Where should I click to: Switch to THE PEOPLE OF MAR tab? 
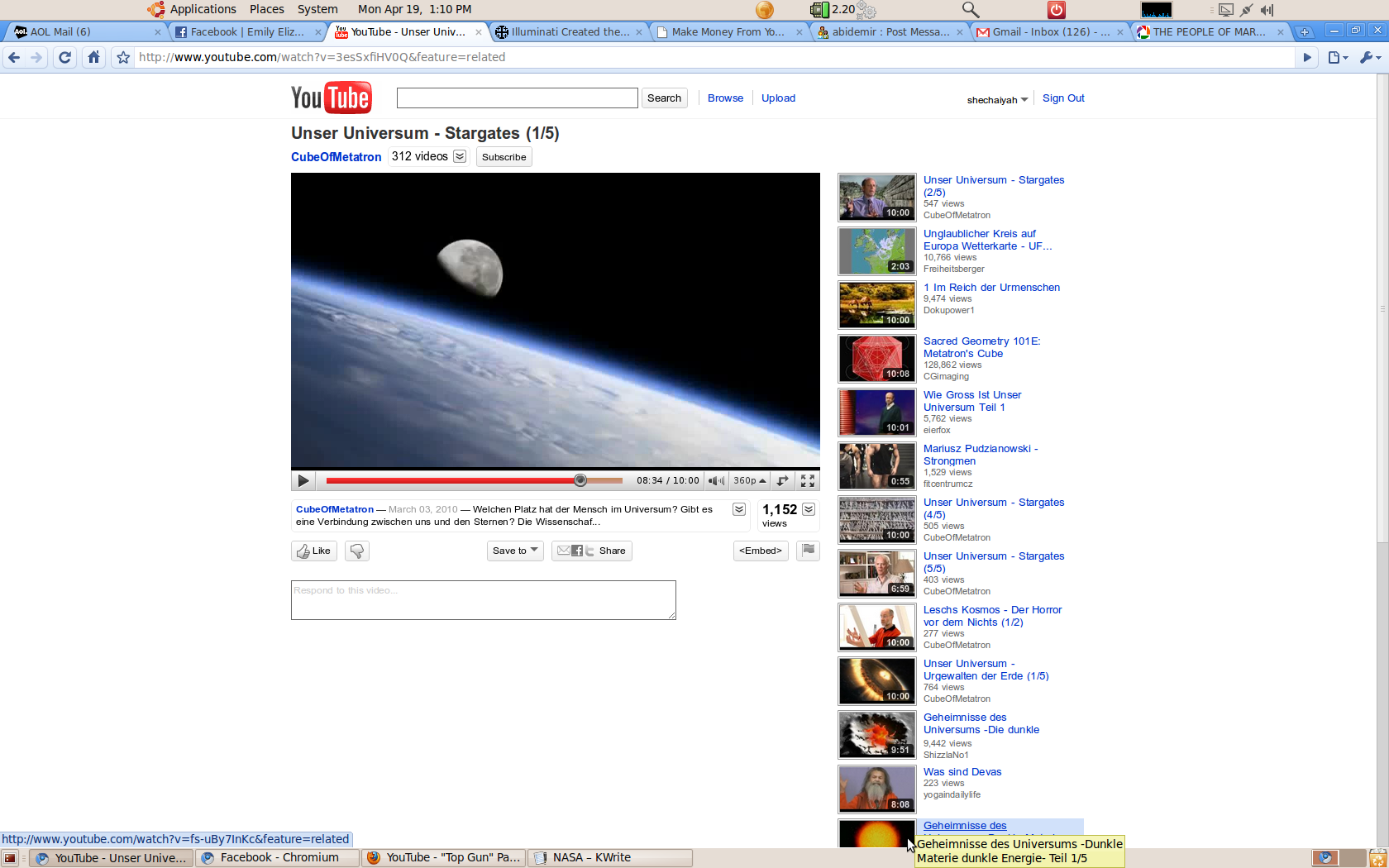pos(1209,32)
